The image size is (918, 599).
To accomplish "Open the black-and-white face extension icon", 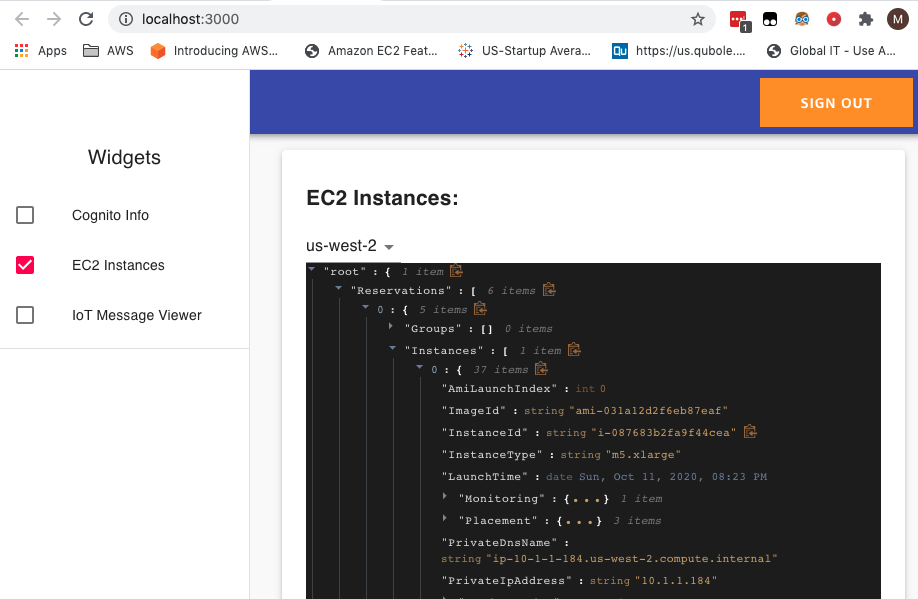I will 770,19.
